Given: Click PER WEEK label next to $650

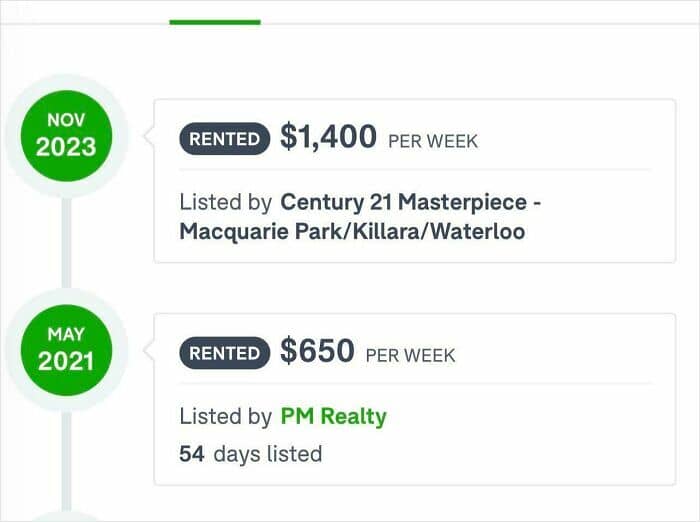Looking at the screenshot, I should [410, 354].
